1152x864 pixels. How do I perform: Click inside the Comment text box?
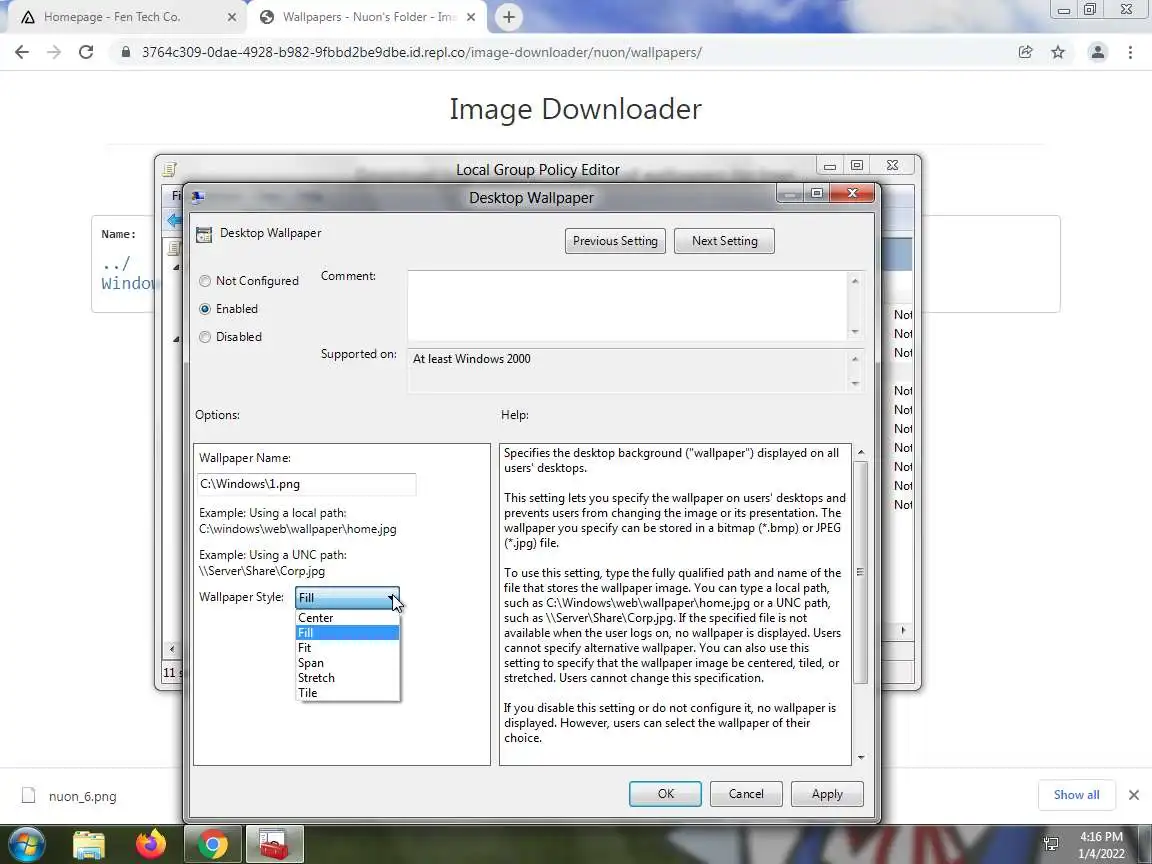(x=627, y=306)
